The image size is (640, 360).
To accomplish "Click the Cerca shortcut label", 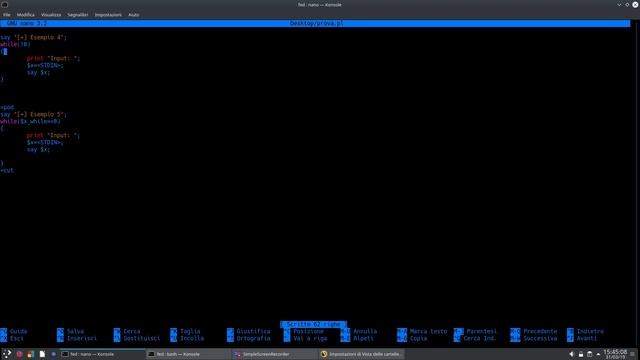I will [132, 331].
